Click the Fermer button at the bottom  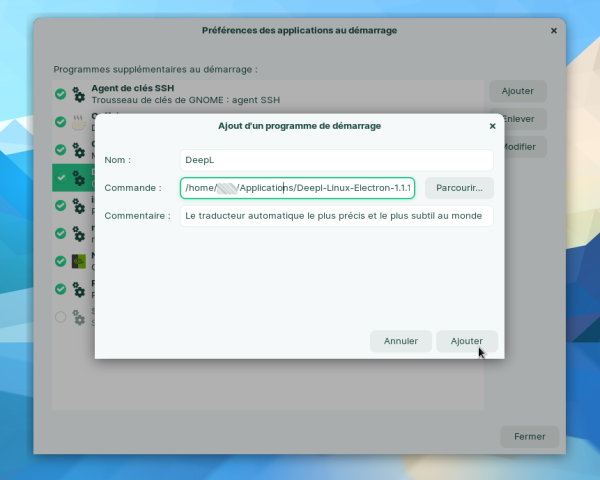point(529,436)
